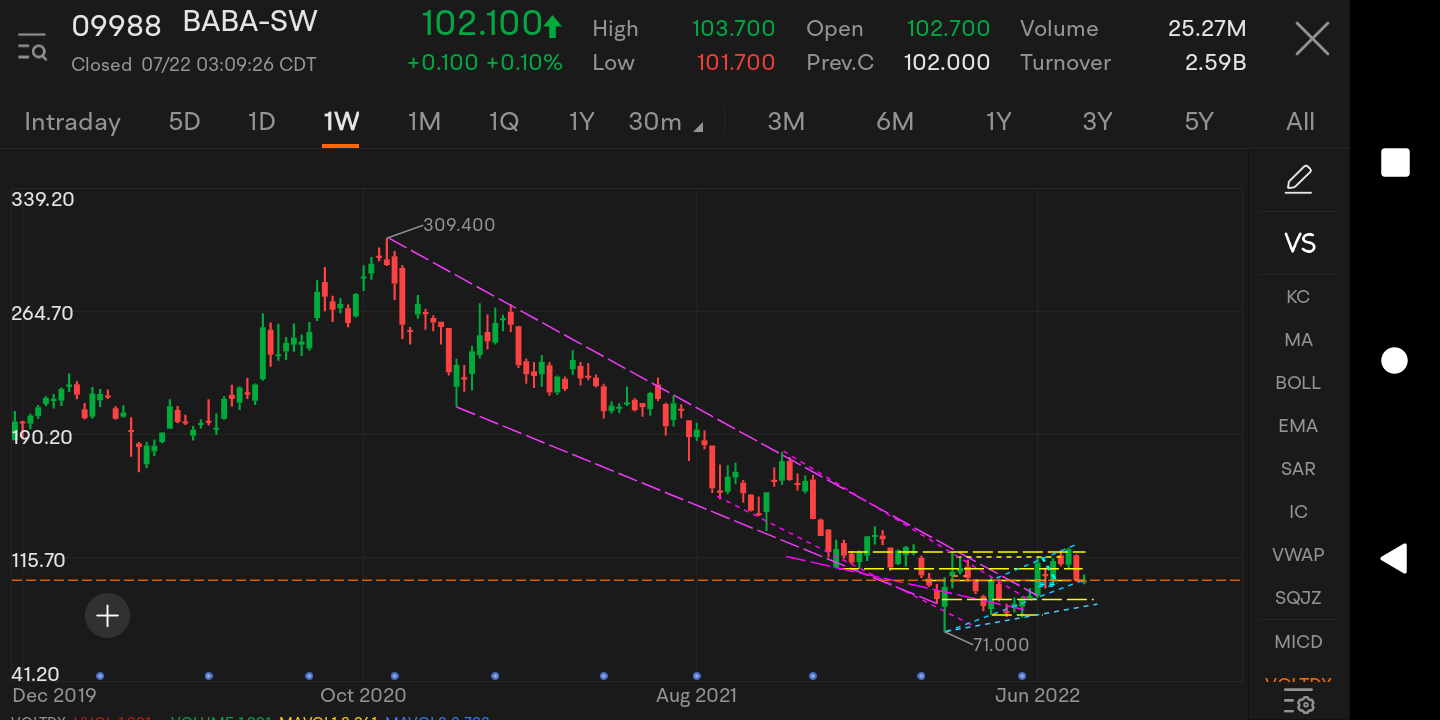Viewport: 1440px width, 720px height.
Task: Enable the MA indicator
Action: pos(1298,340)
